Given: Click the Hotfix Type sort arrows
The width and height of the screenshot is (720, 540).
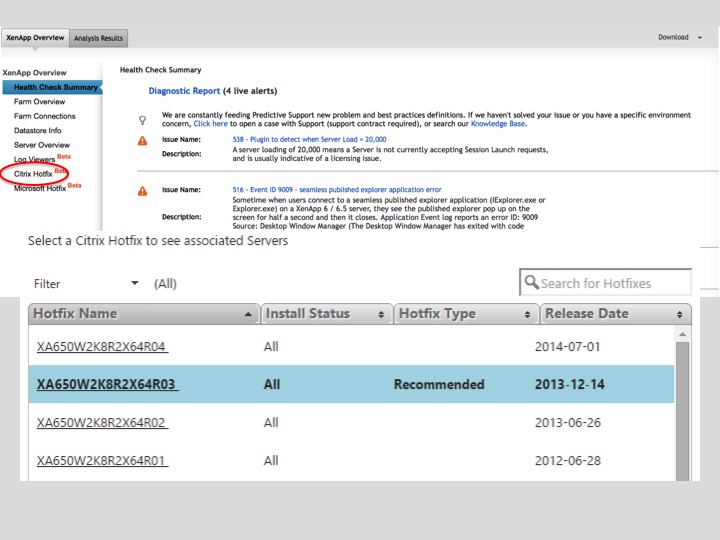Looking at the screenshot, I should [x=527, y=315].
